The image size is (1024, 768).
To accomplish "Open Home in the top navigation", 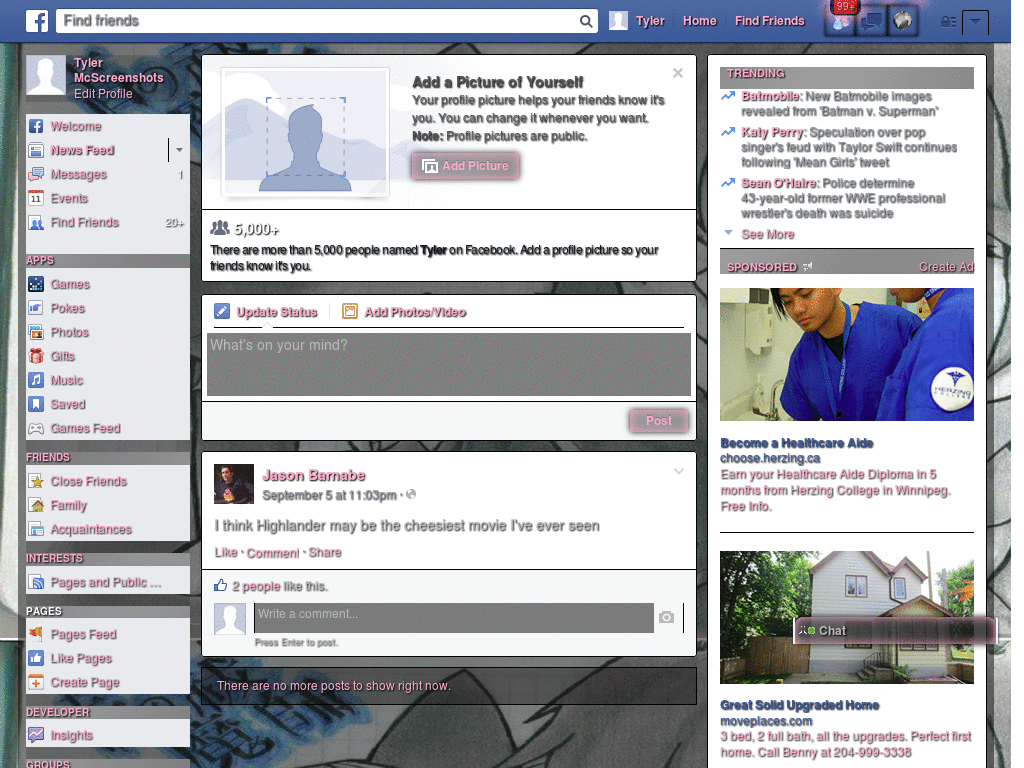I will tap(699, 21).
